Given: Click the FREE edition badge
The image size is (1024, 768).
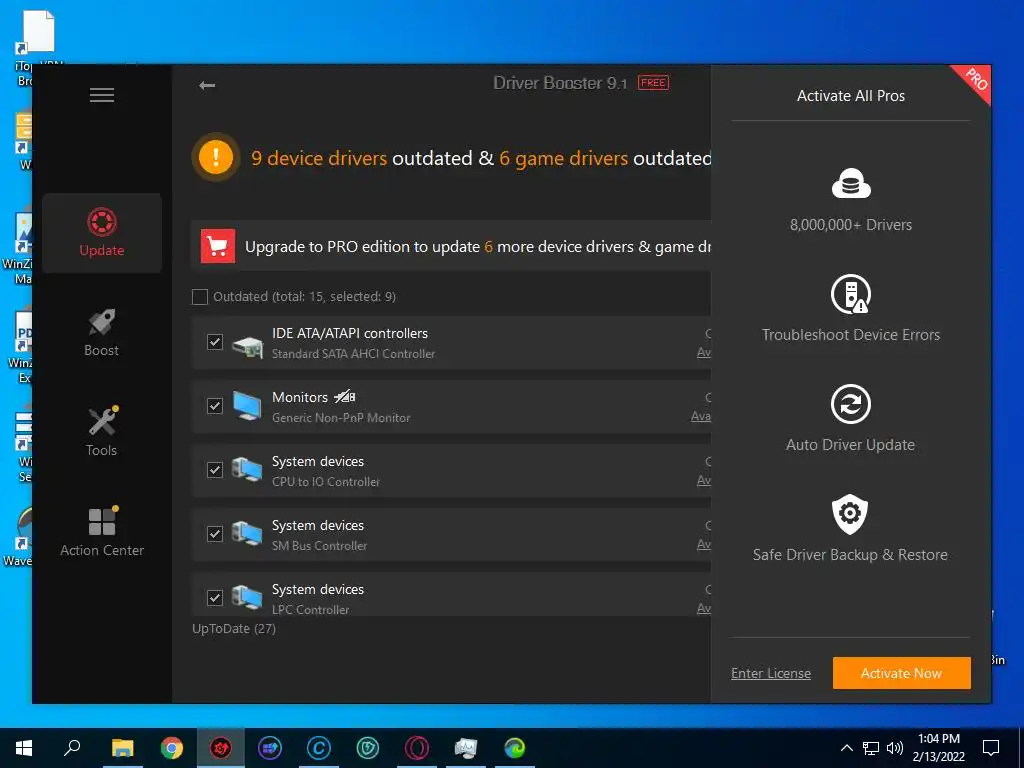Looking at the screenshot, I should pos(653,83).
